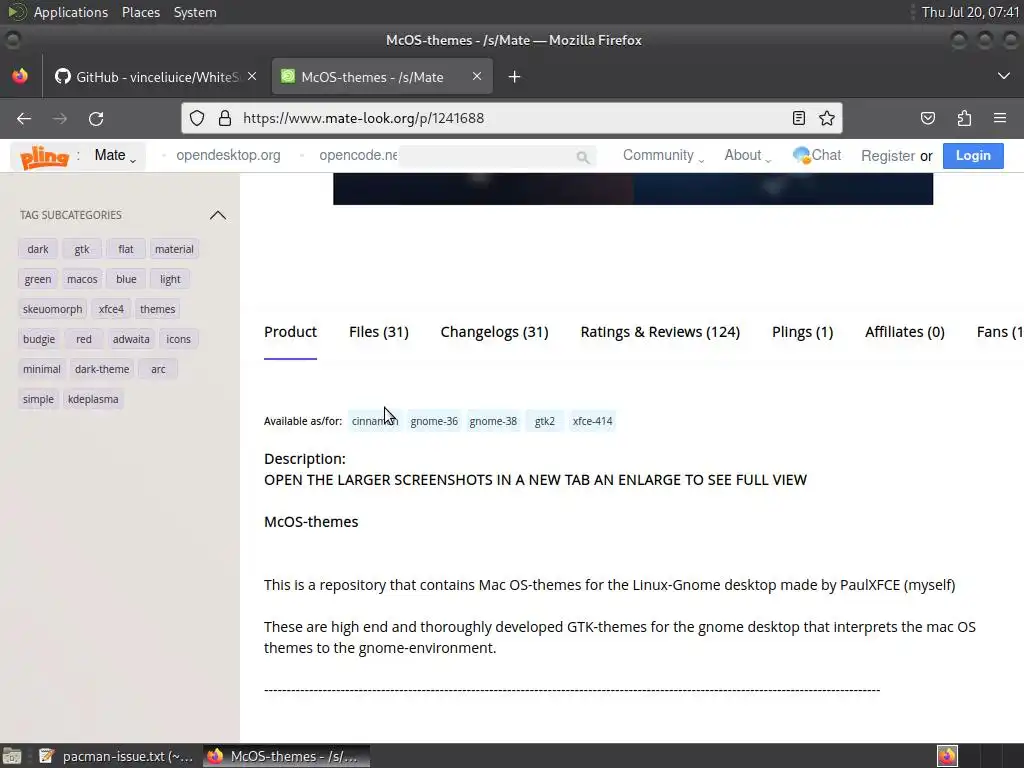
Task: Open the Files (31) tab
Action: (379, 332)
